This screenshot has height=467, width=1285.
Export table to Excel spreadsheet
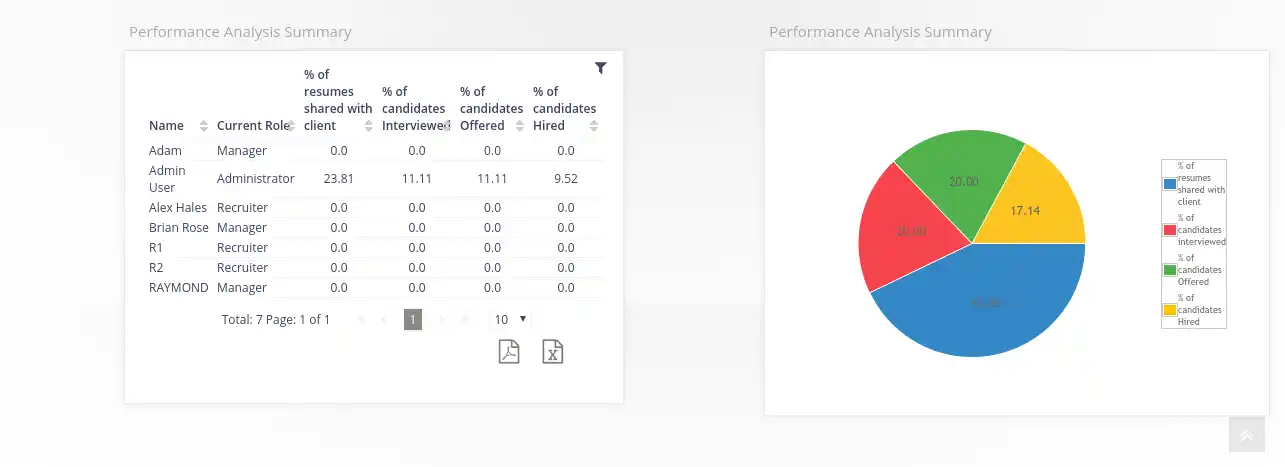(553, 352)
